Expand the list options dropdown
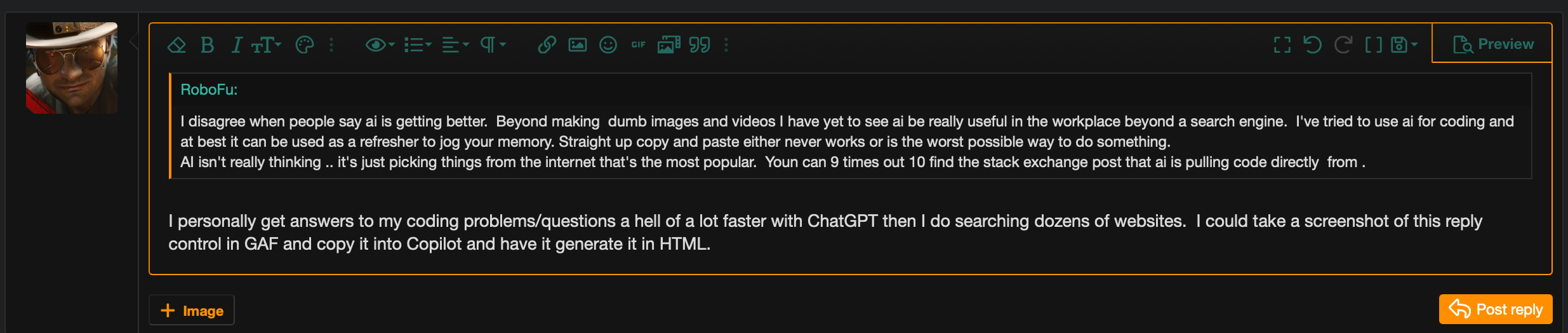 (418, 45)
